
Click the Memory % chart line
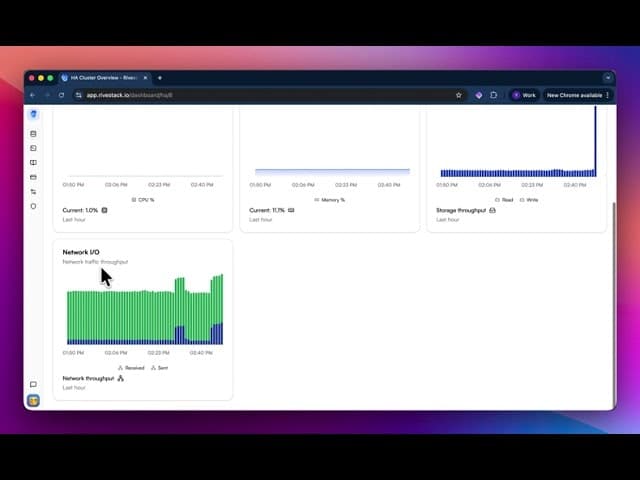[332, 171]
